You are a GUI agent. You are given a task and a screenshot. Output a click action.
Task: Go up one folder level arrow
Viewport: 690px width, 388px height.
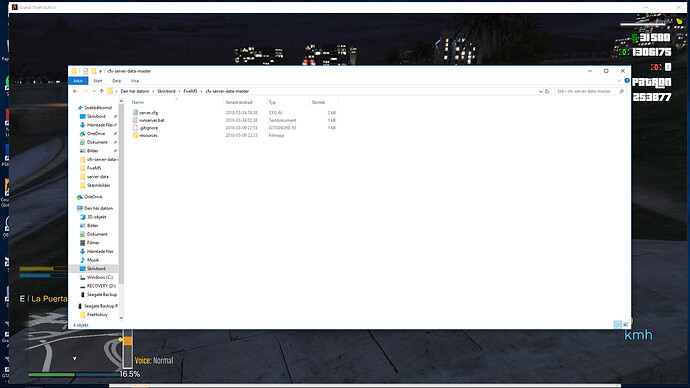click(102, 92)
